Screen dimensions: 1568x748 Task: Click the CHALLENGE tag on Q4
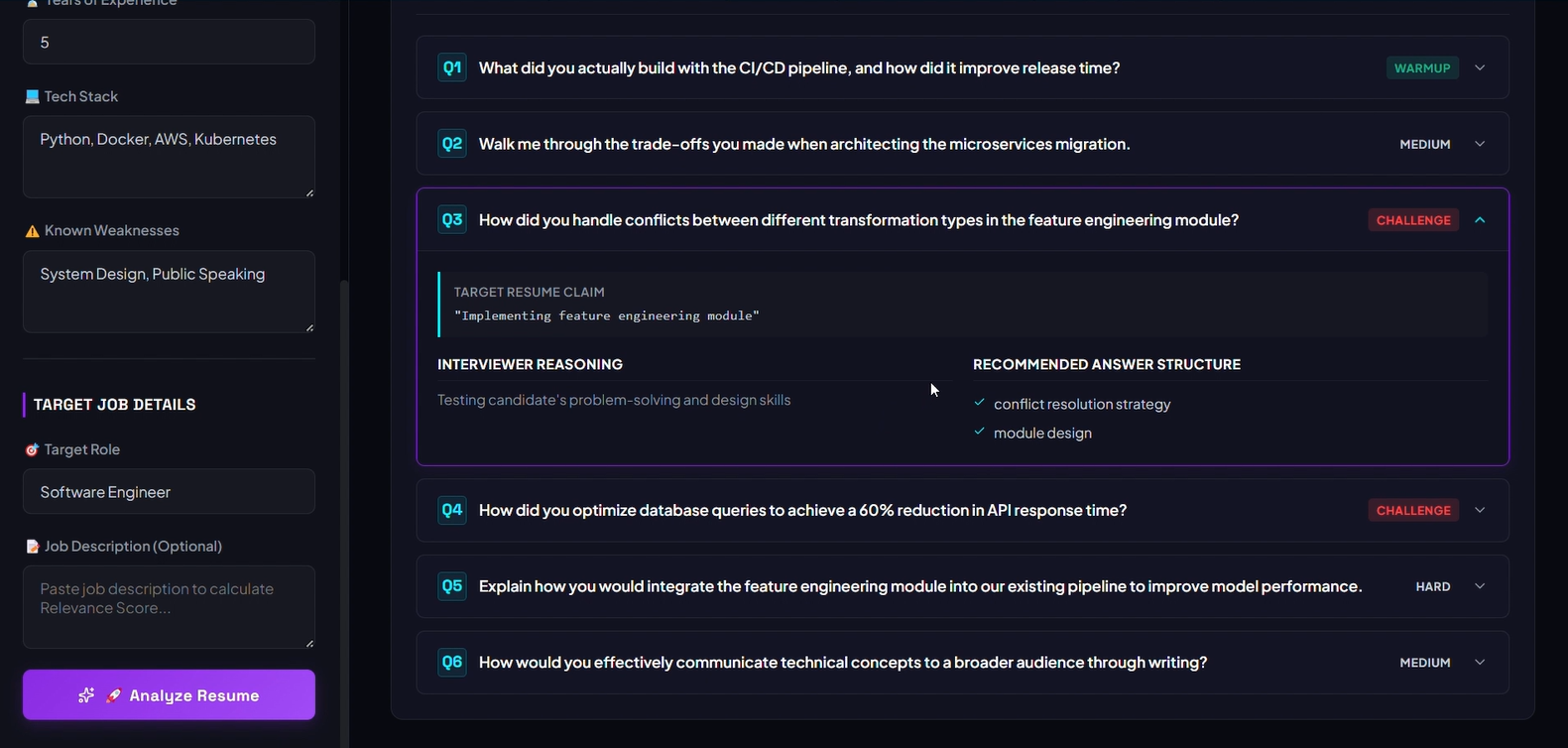1413,510
